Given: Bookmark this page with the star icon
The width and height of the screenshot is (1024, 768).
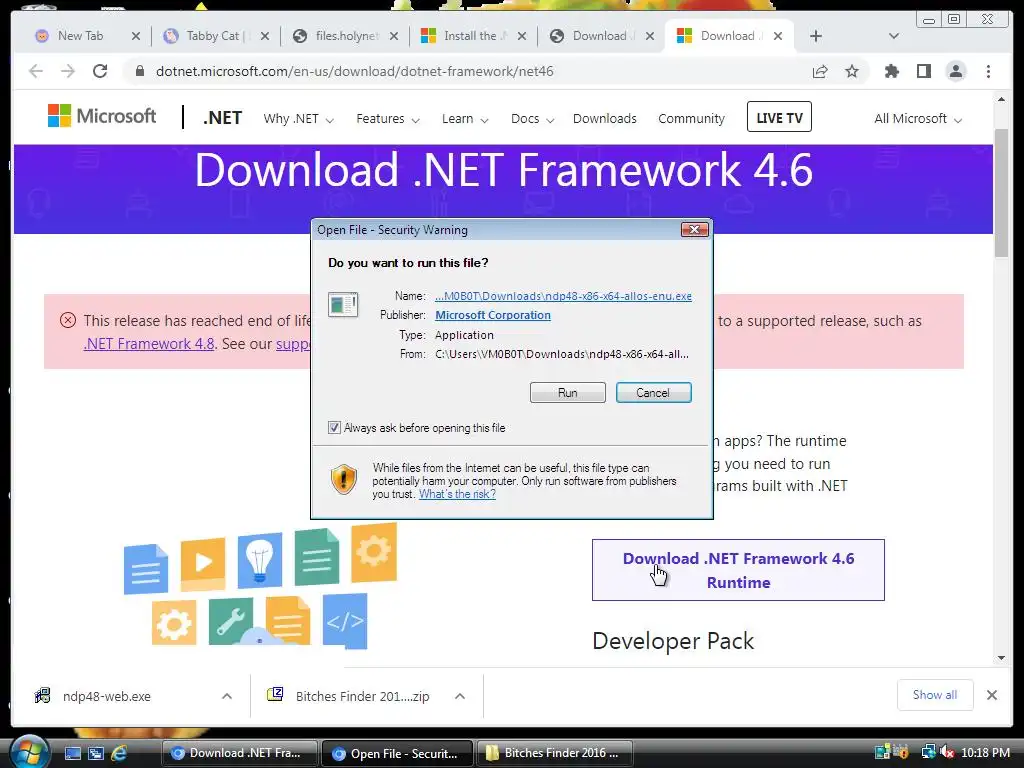Looking at the screenshot, I should 852,71.
